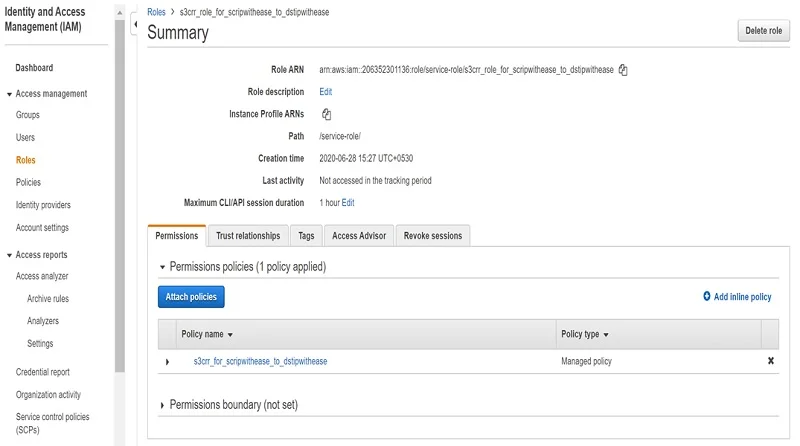Viewport: 800px width, 446px height.
Task: Copy the Instance Profile ARNs
Action: tap(326, 114)
